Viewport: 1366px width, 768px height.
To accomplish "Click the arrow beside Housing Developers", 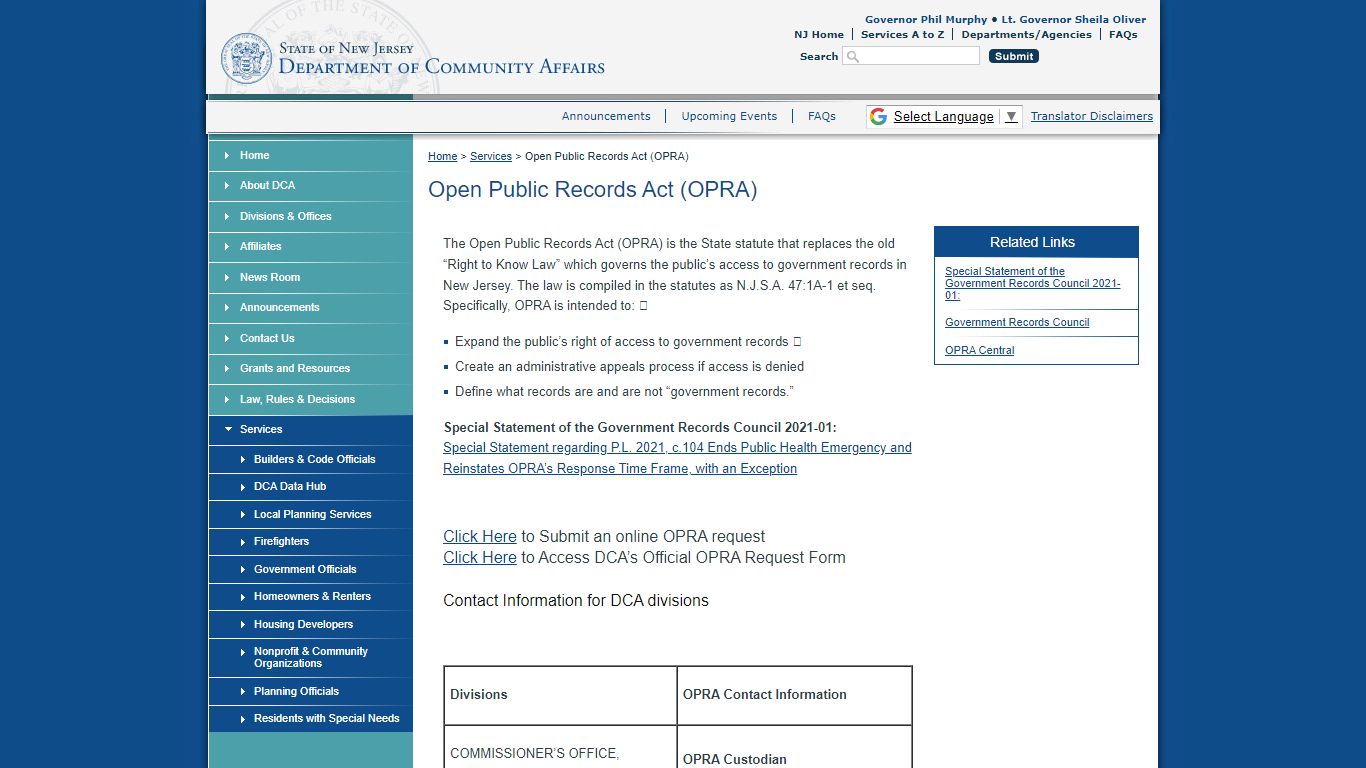I will pyautogui.click(x=242, y=624).
